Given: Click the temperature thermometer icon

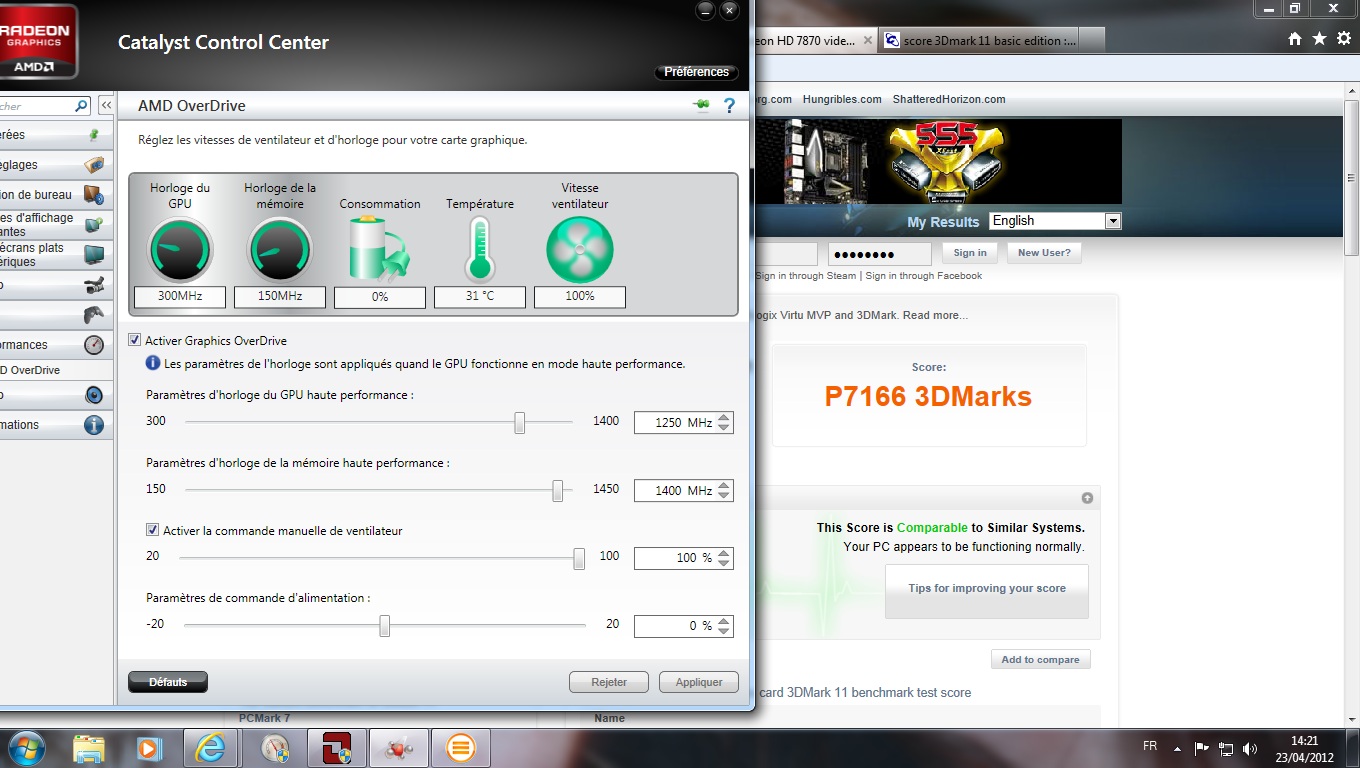Looking at the screenshot, I should coord(480,249).
